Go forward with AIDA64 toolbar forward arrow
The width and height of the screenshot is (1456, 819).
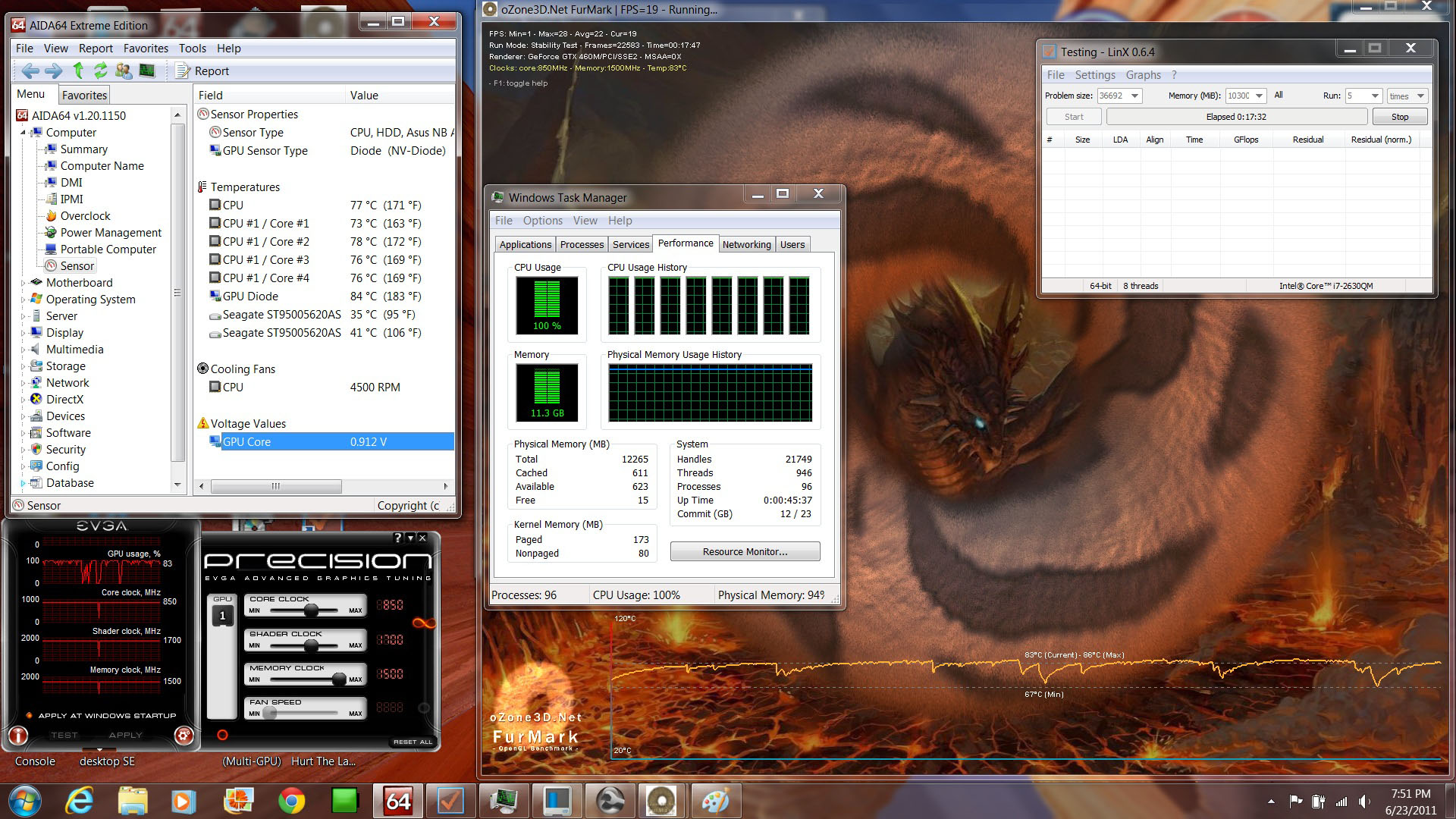coord(53,71)
